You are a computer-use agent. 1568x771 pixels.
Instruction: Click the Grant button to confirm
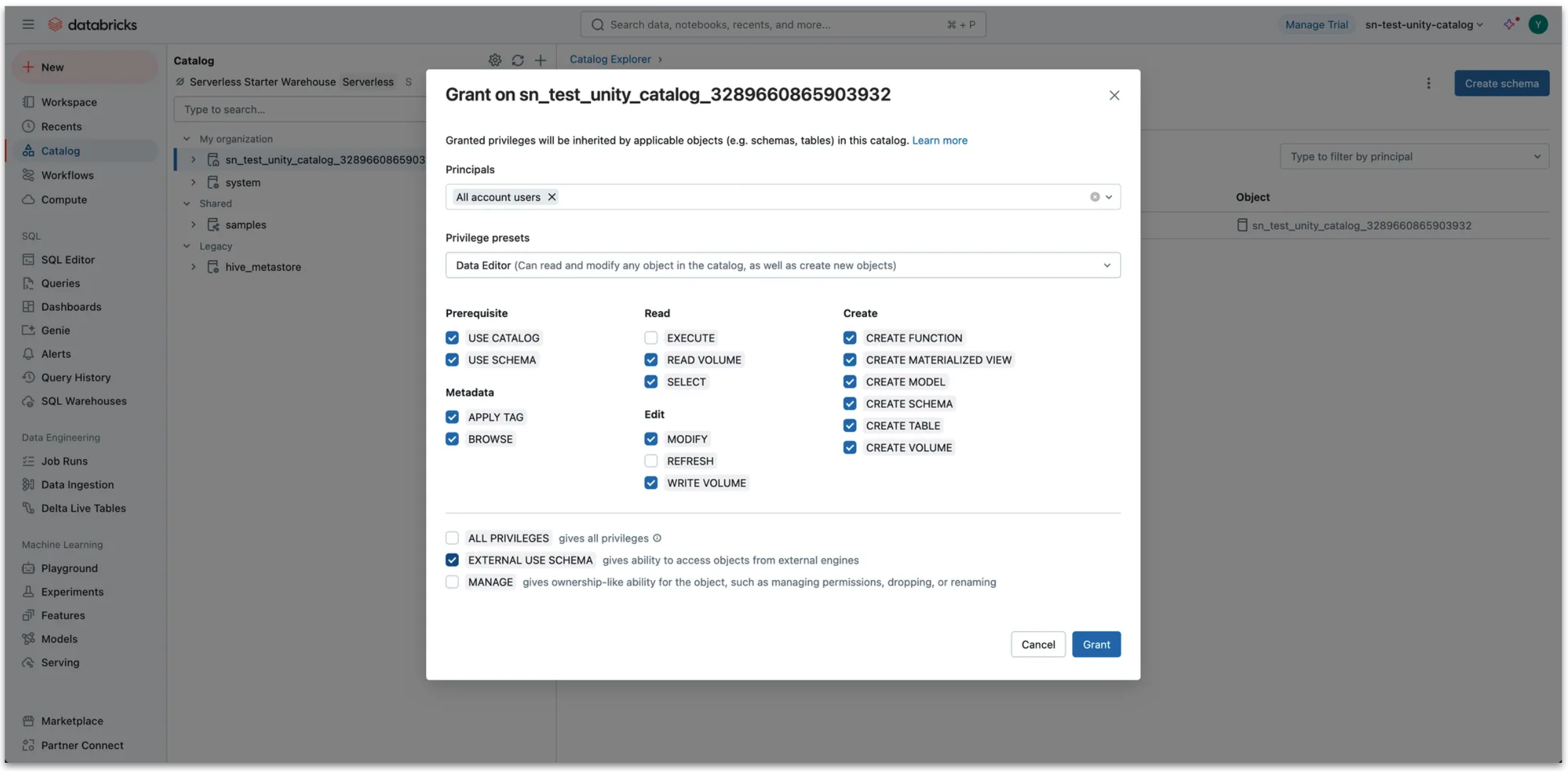1096,644
